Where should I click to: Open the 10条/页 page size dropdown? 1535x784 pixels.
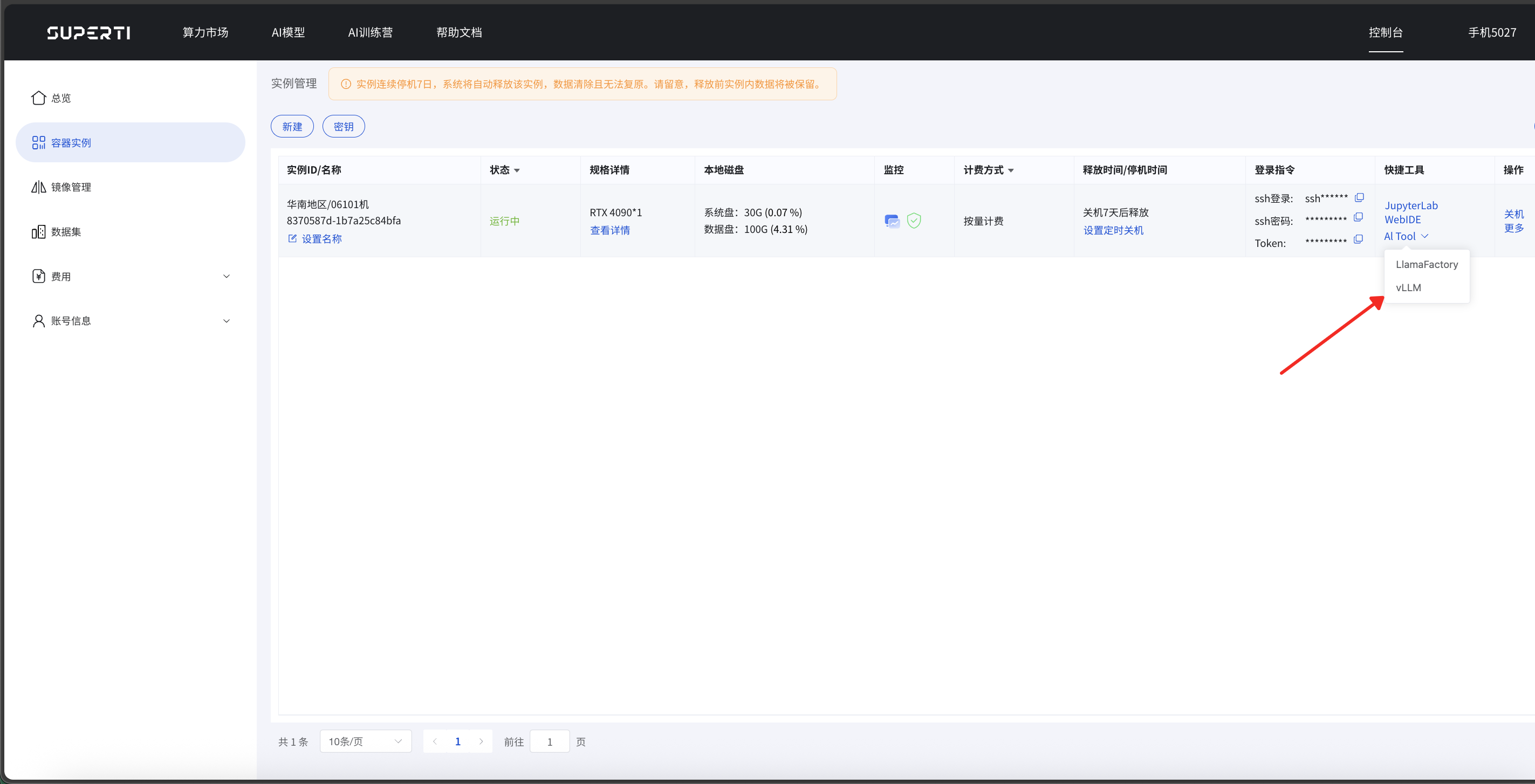click(x=365, y=741)
